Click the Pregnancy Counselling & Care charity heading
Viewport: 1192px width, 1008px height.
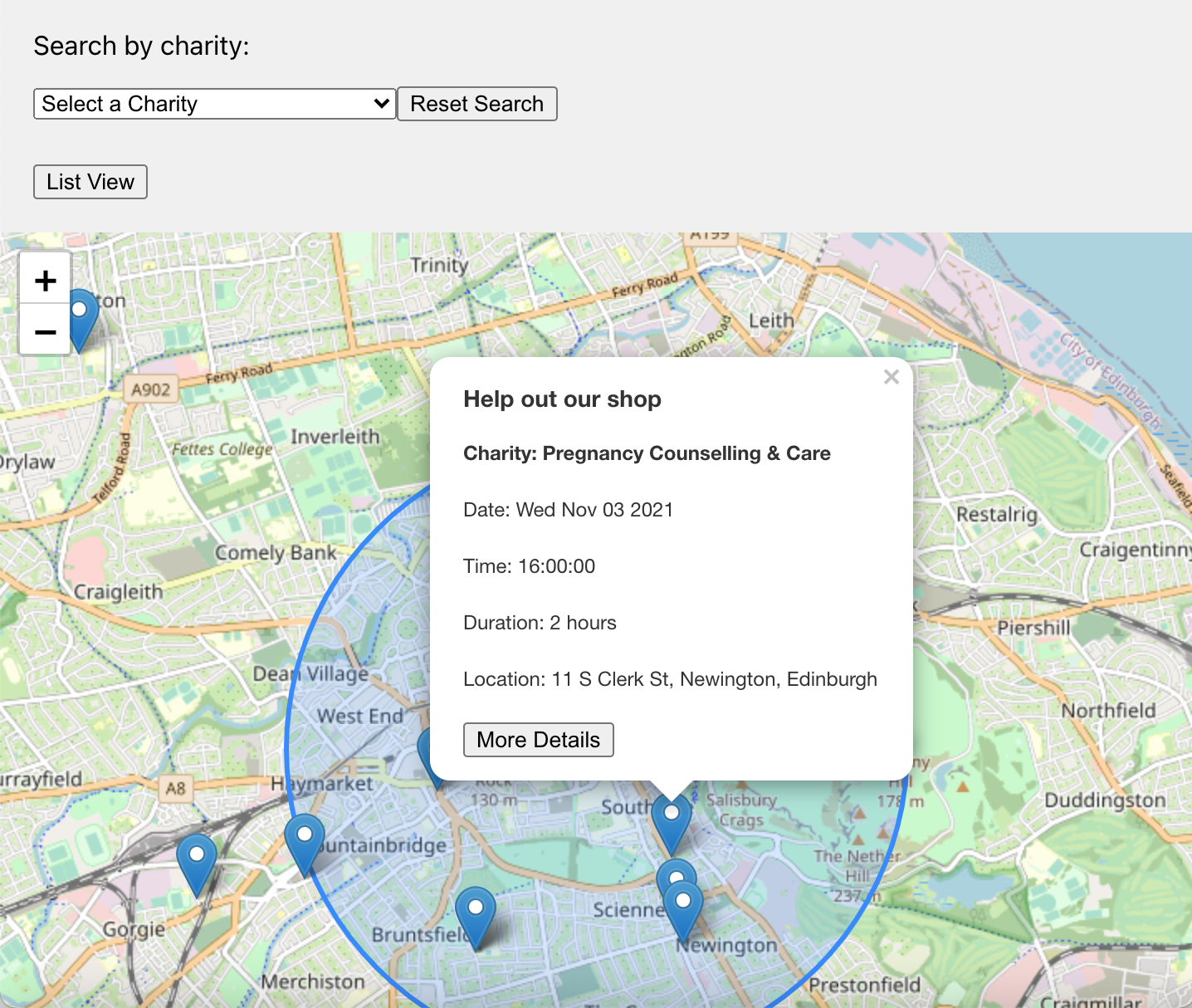[647, 453]
